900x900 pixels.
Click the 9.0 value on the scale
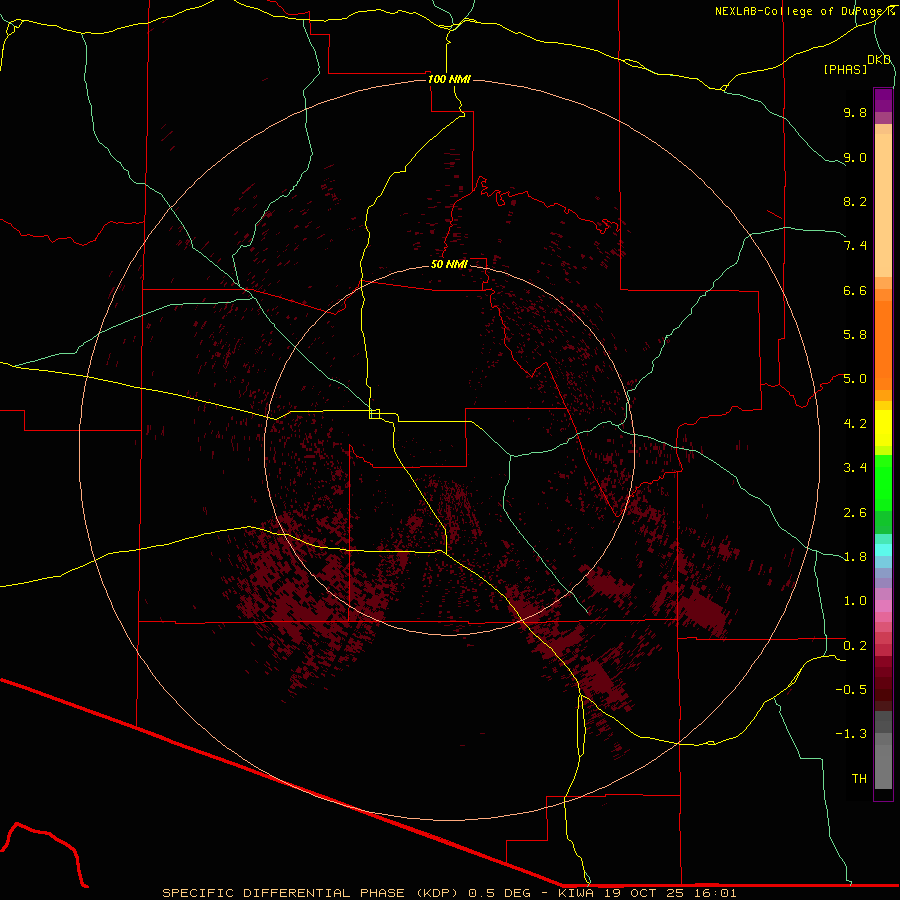[x=855, y=157]
